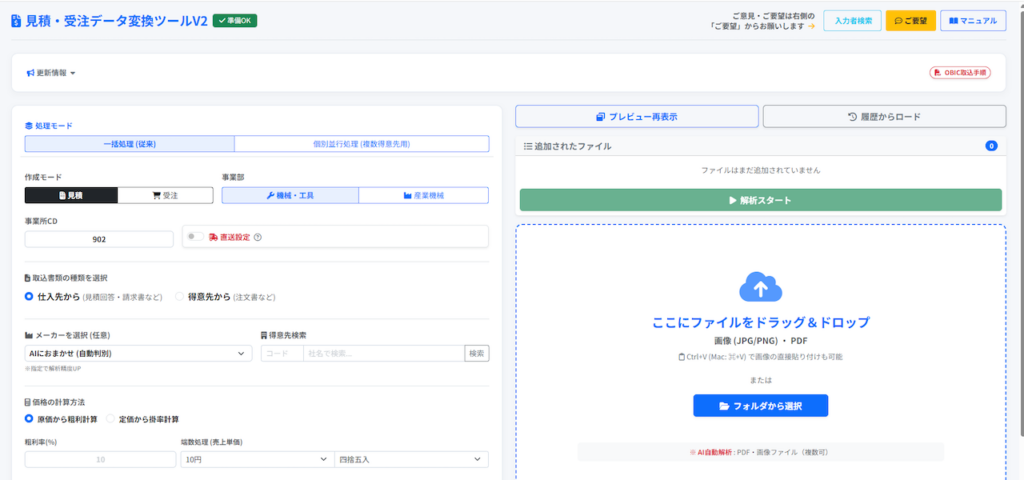Open the 10円 rounding unit dropdown
Screen dimensions: 1024x480
(x=257, y=460)
